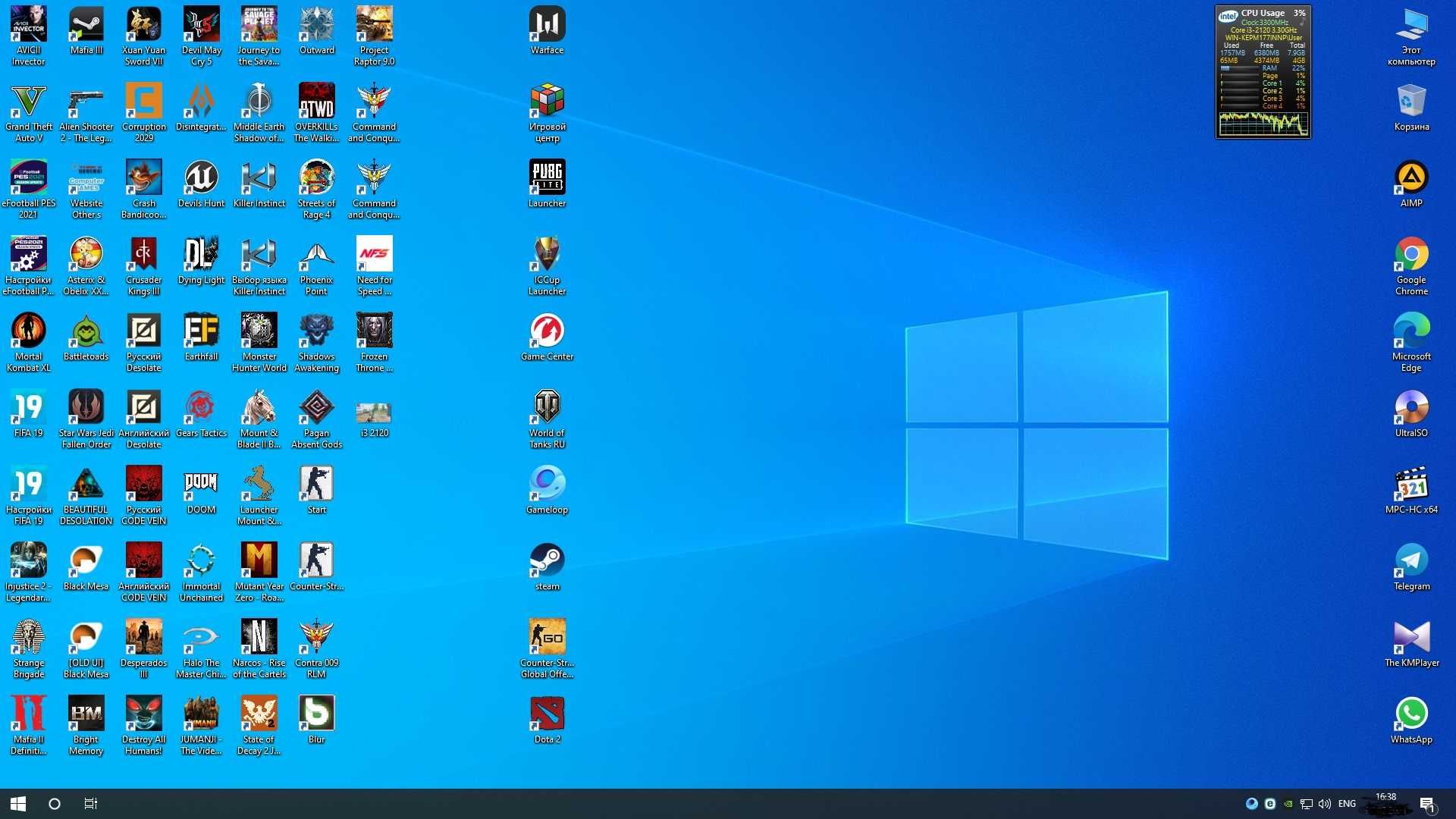Open the Game Center icon

[x=548, y=337]
